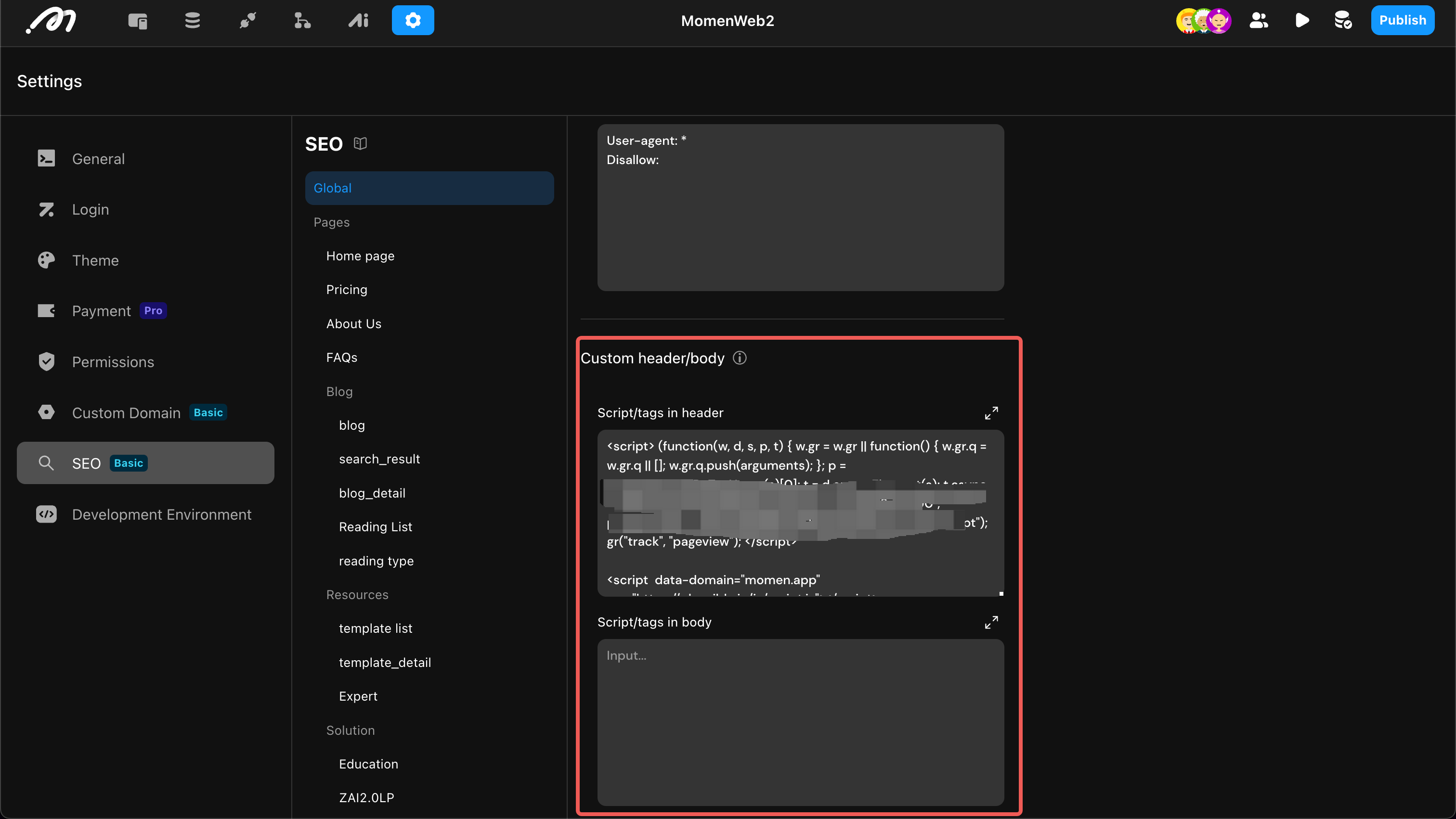Open the collaborators people icon

pos(1259,21)
